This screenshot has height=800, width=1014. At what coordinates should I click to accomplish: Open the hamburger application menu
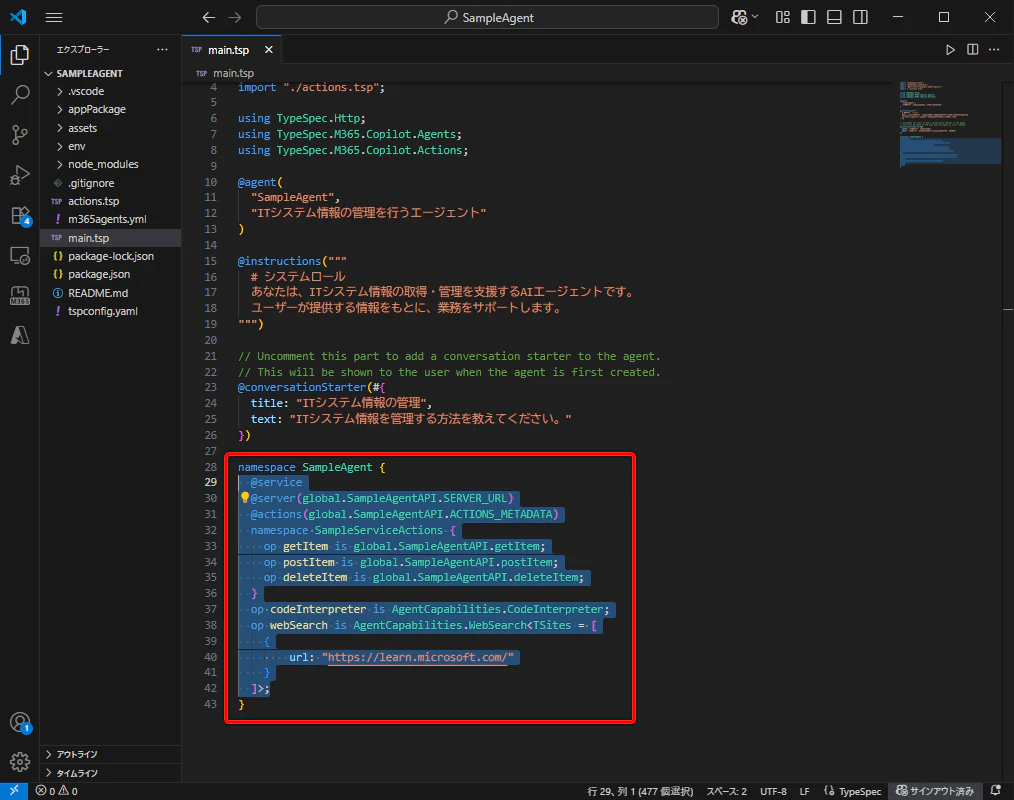click(x=54, y=17)
